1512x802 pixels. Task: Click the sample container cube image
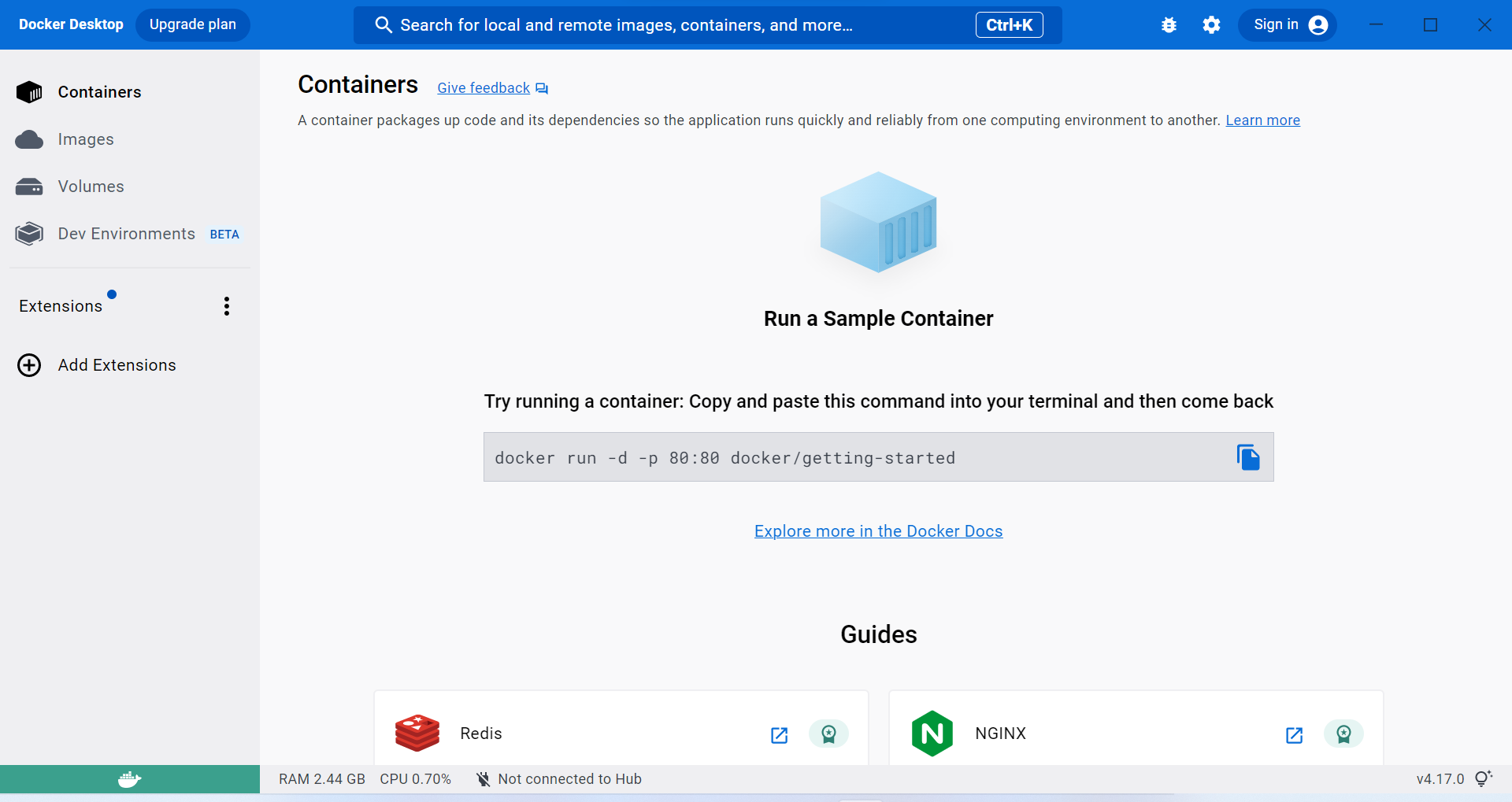tap(878, 223)
